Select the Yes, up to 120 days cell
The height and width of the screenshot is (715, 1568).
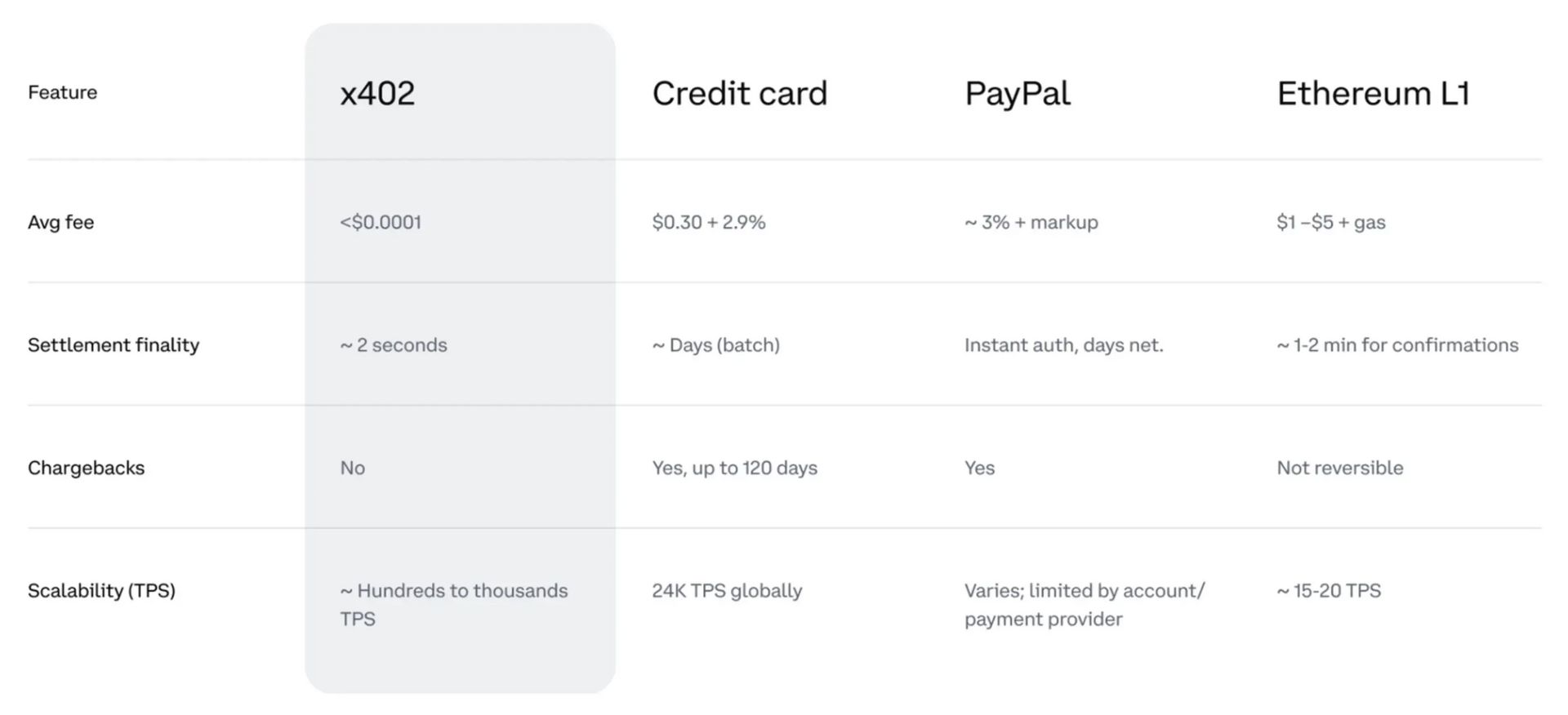(734, 468)
